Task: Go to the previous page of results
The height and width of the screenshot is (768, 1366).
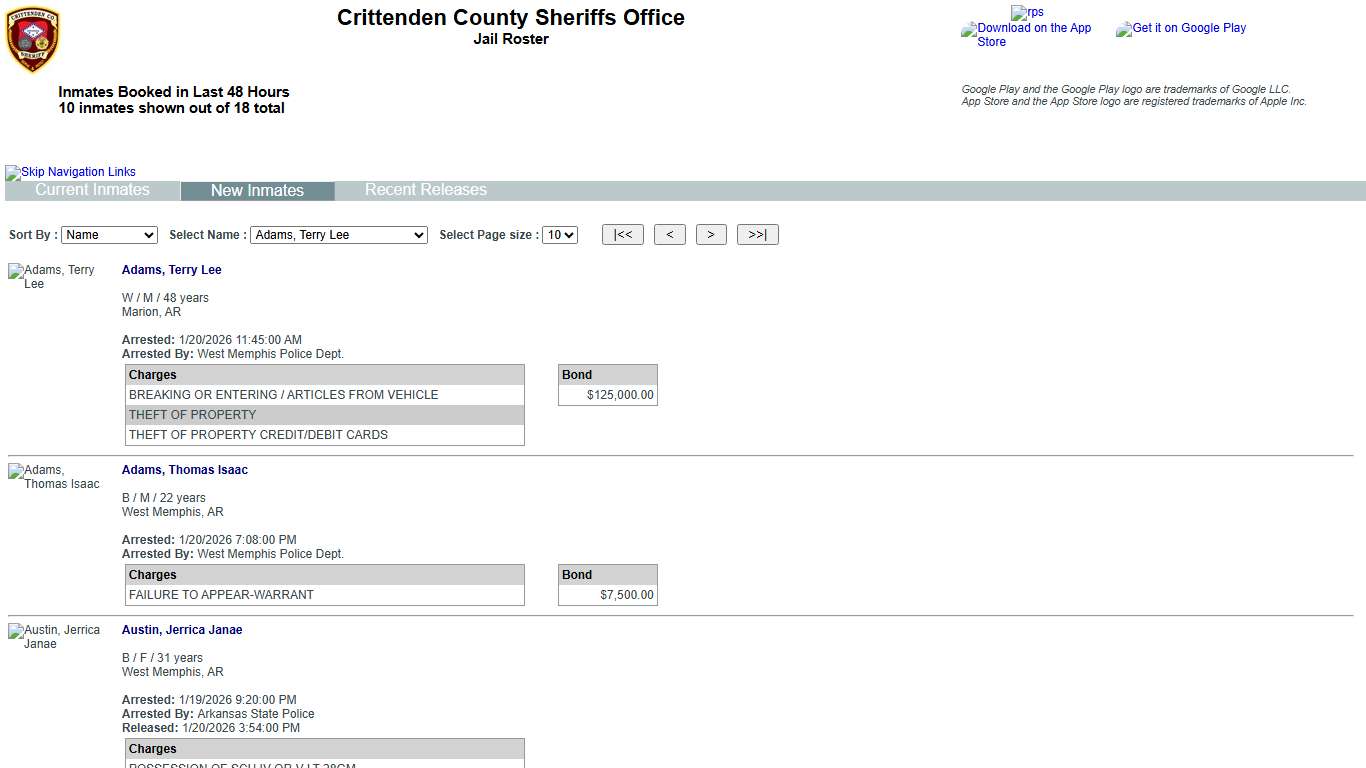Action: click(669, 235)
